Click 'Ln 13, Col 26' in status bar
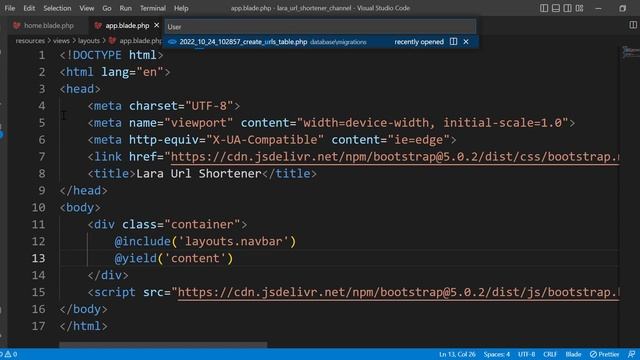The width and height of the screenshot is (640, 360). (457, 354)
